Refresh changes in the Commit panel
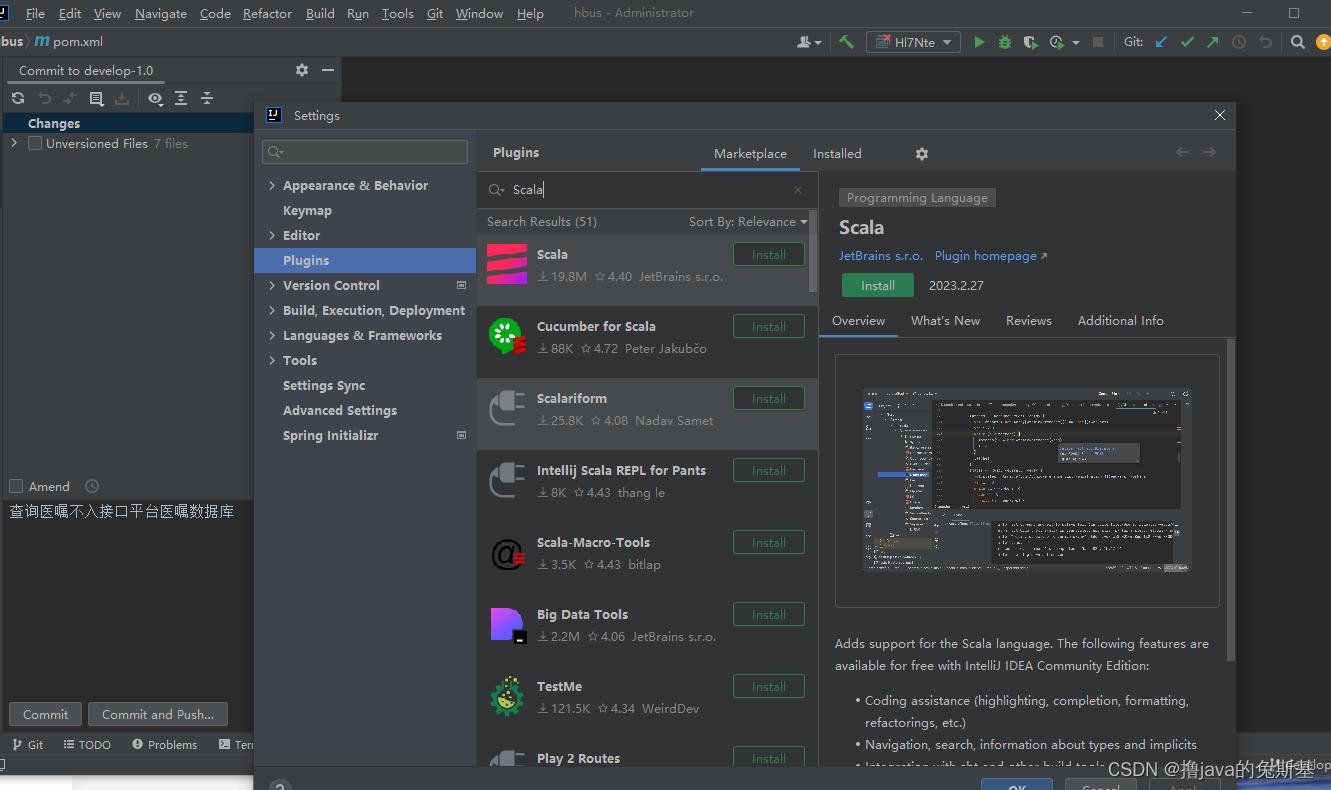The height and width of the screenshot is (790, 1331). [x=18, y=98]
